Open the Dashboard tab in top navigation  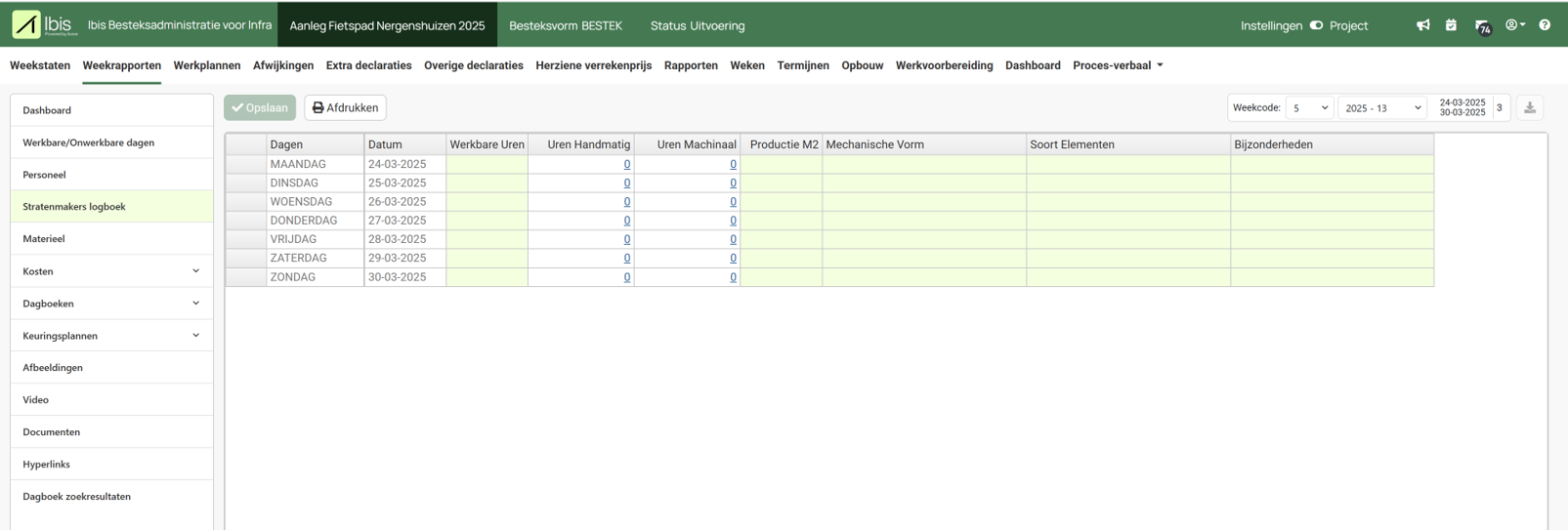click(1033, 65)
